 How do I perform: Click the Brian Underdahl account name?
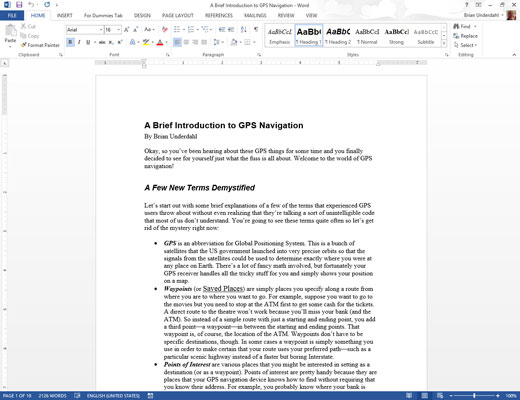click(481, 15)
